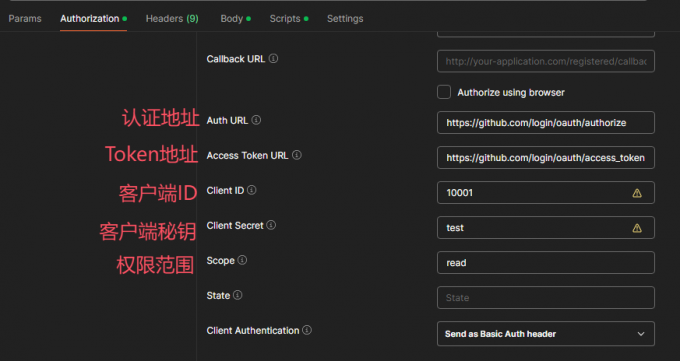
Task: Click the Access Token URL label text
Action: click(247, 155)
